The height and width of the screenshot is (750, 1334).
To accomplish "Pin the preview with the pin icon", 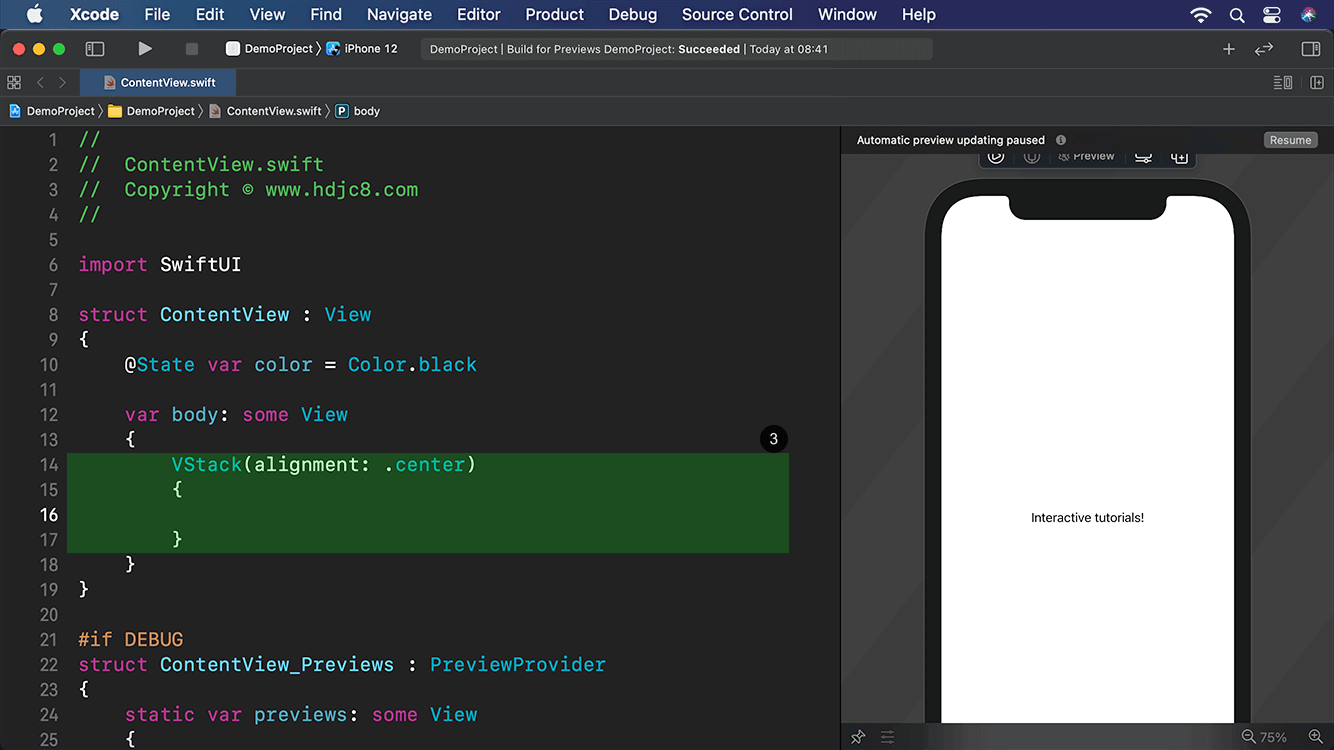I will [858, 737].
